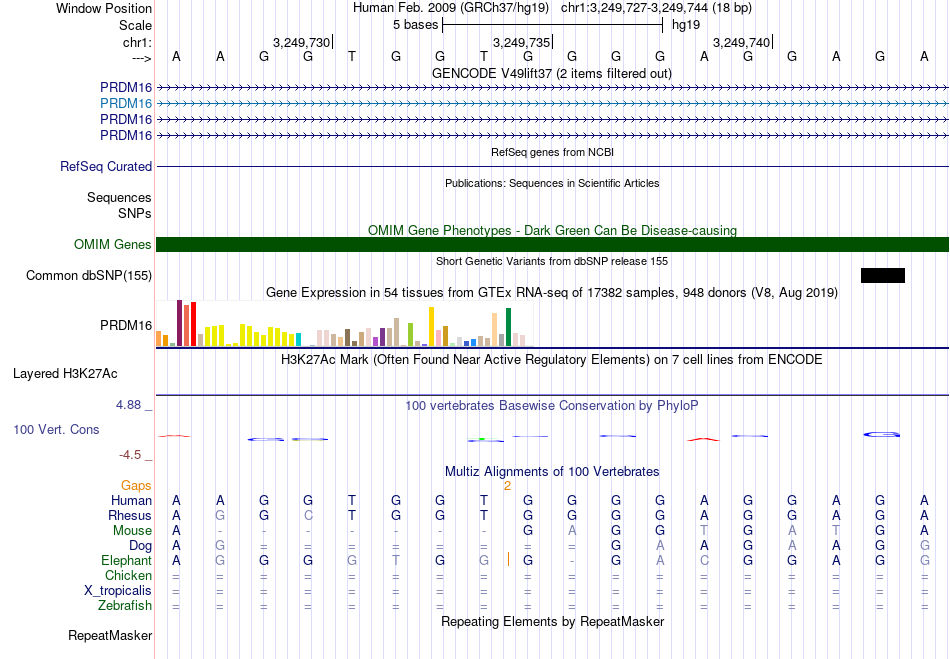Click the Human Feb. 2009 (GRCh37/hg19) assembly text
Screen dimensions: 950x659
point(451,8)
